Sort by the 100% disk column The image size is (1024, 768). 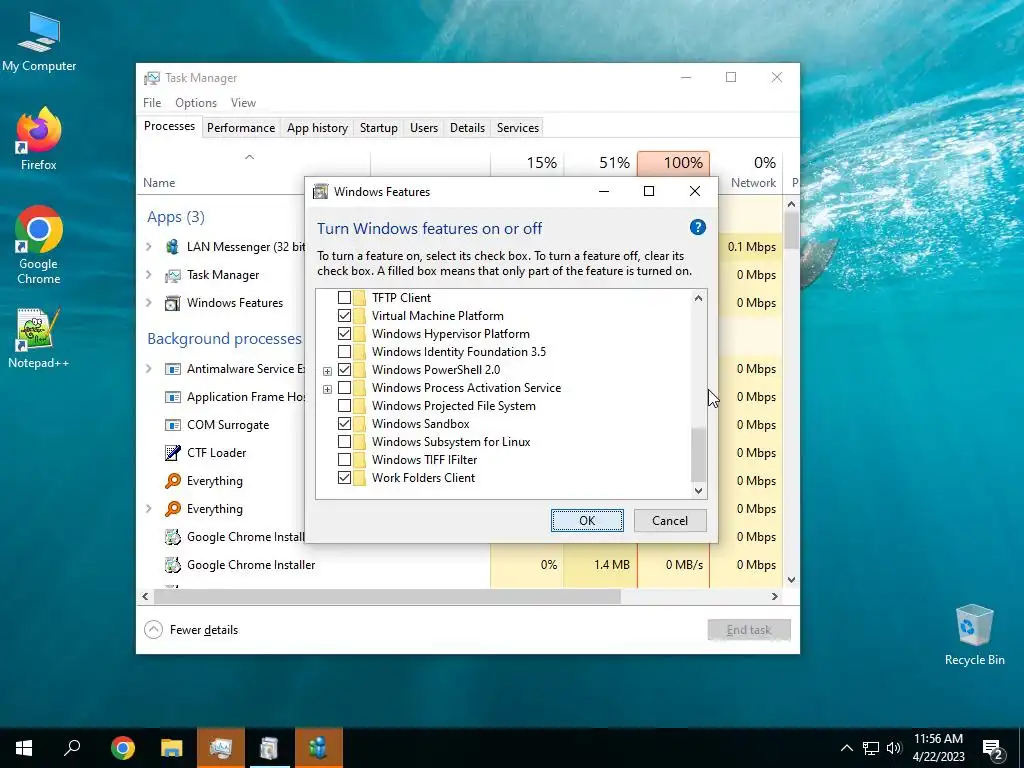coord(673,163)
